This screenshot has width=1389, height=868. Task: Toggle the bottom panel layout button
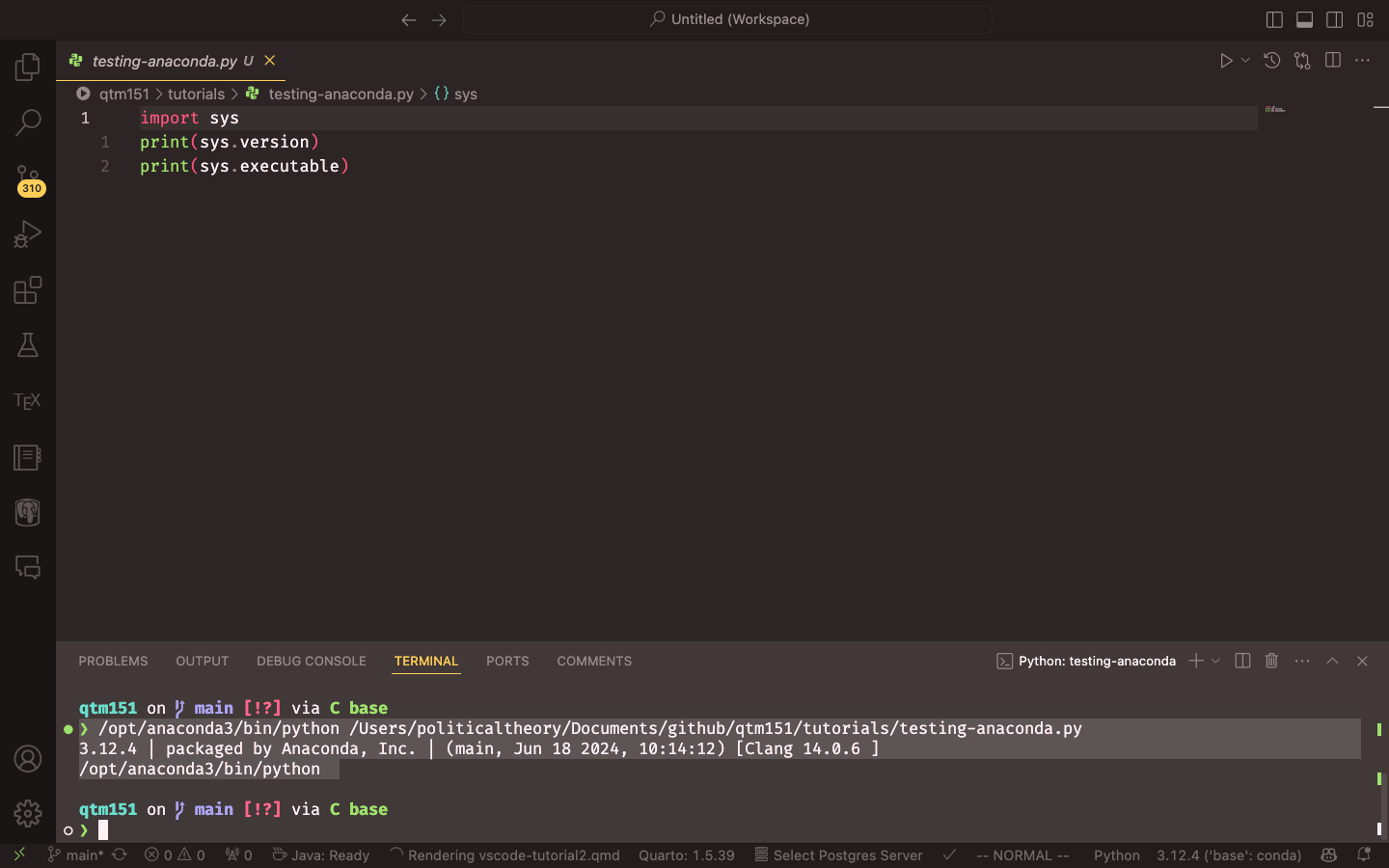point(1304,19)
